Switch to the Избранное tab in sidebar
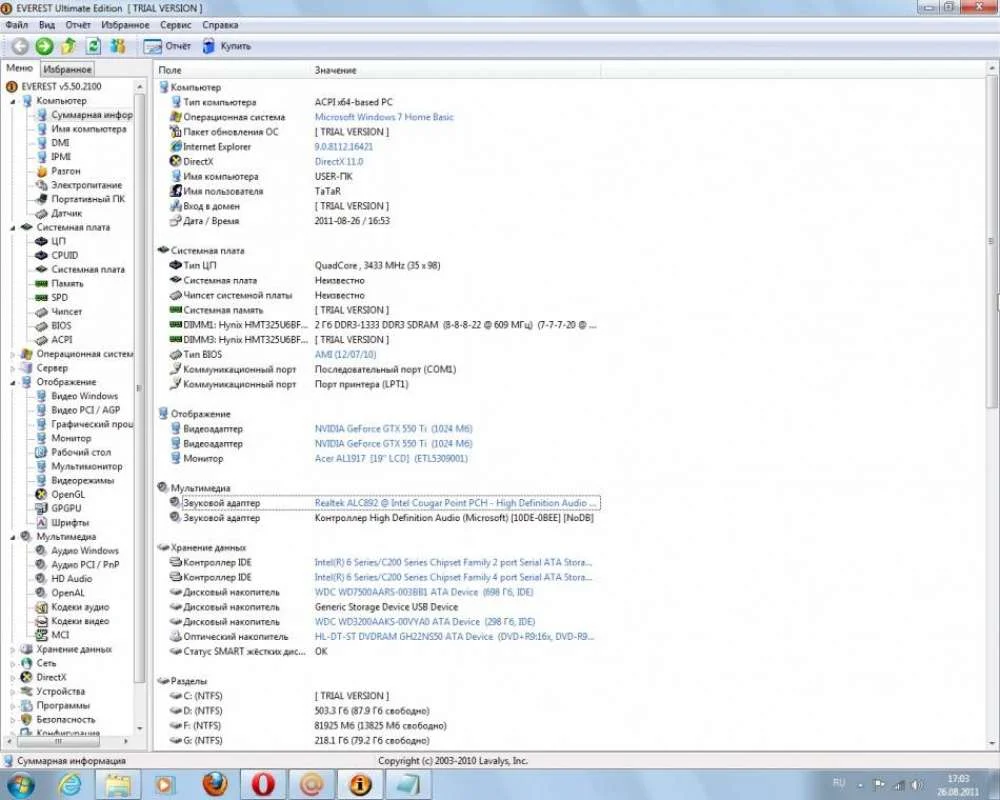Image resolution: width=1000 pixels, height=800 pixels. pyautogui.click(x=67, y=69)
